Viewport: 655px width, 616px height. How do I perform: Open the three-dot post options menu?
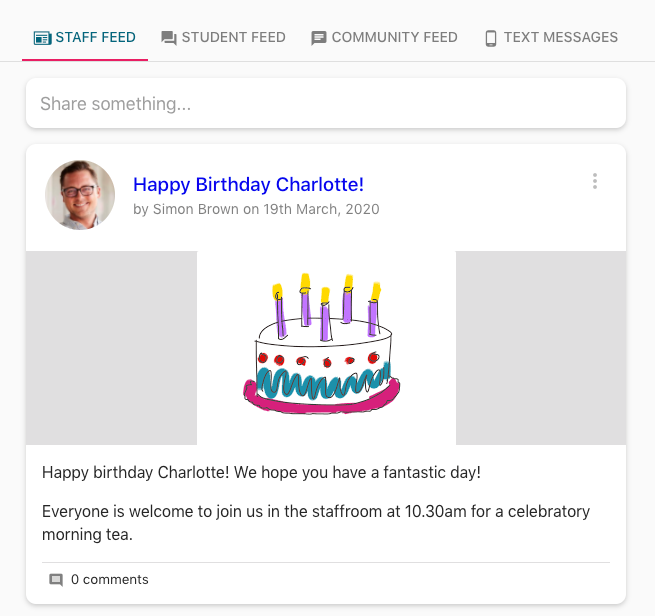595,181
